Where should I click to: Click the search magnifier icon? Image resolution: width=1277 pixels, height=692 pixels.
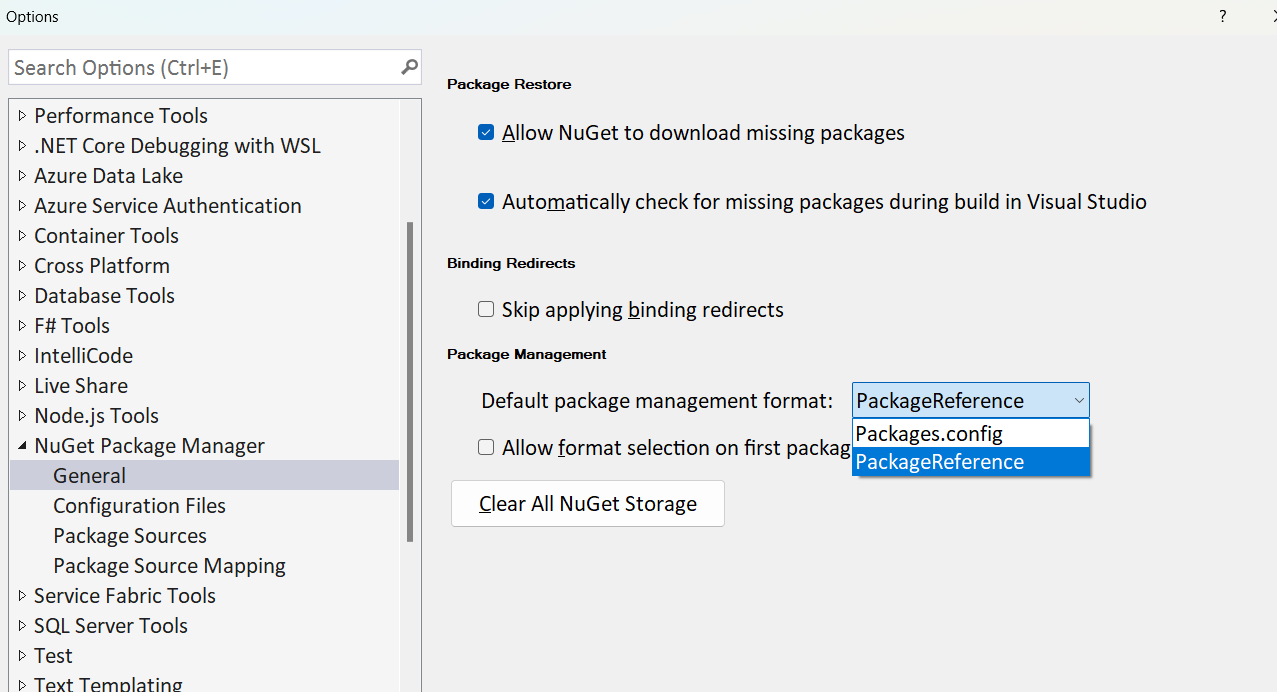(x=408, y=67)
